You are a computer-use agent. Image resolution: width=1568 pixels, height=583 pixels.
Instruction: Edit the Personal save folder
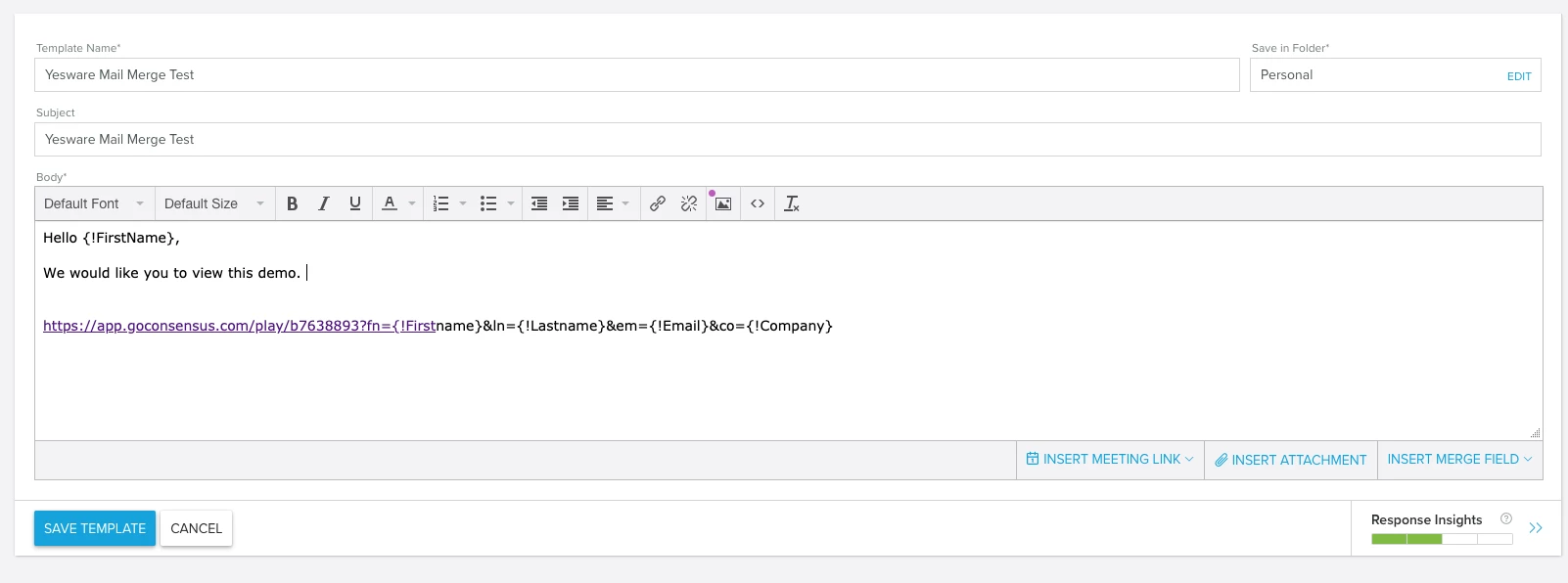[x=1519, y=76]
